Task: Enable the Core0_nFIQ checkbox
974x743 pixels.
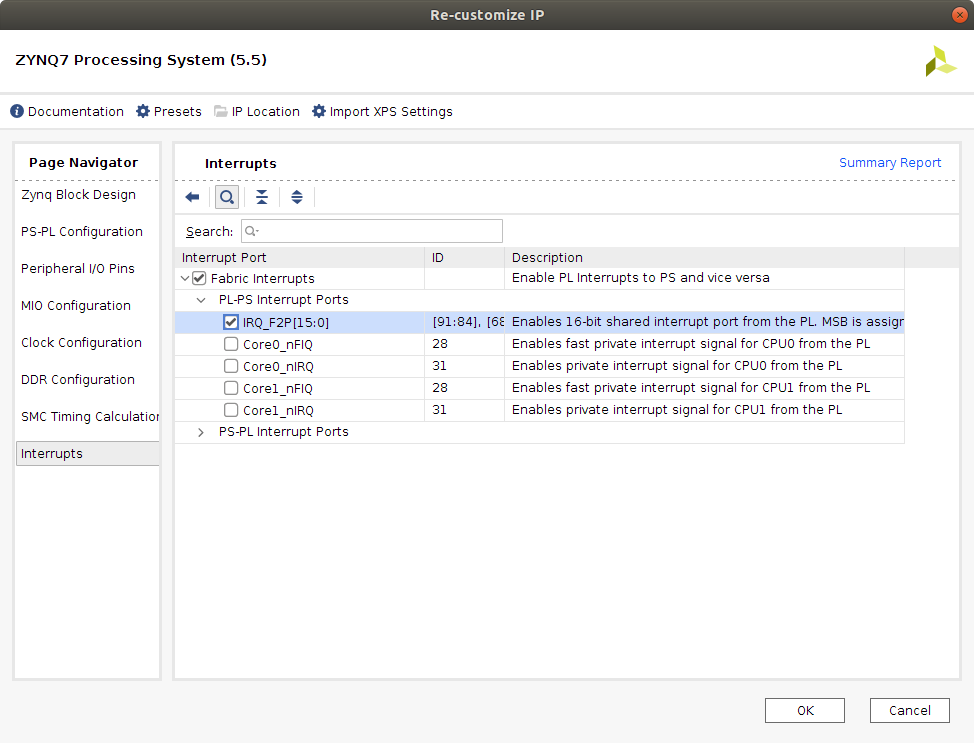Action: pyautogui.click(x=231, y=344)
